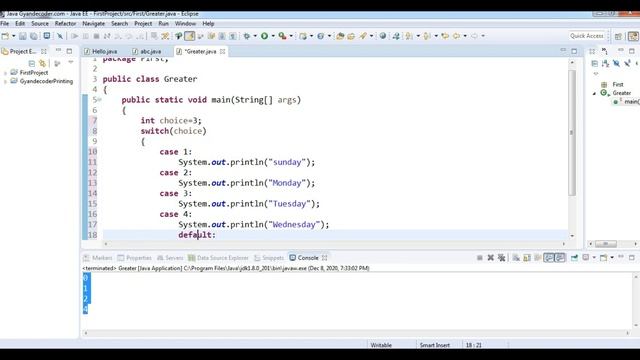Open dropdown arrow next to Back navigation
Viewport: 640px width, 360px height.
(x=465, y=36)
